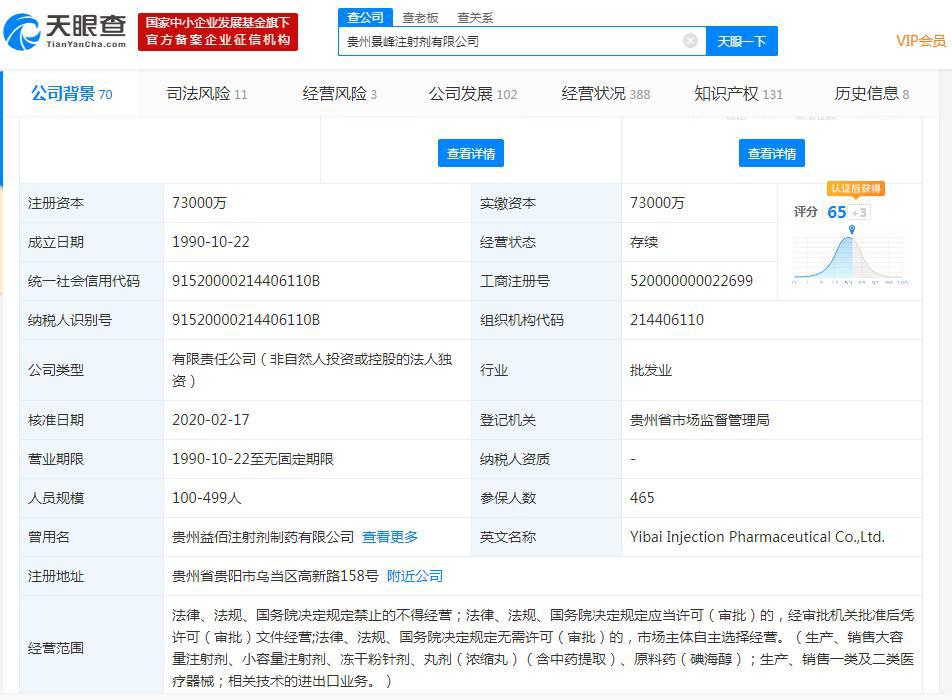952x700 pixels.
Task: Click the 认证后获得 badge
Action: pyautogui.click(x=855, y=188)
